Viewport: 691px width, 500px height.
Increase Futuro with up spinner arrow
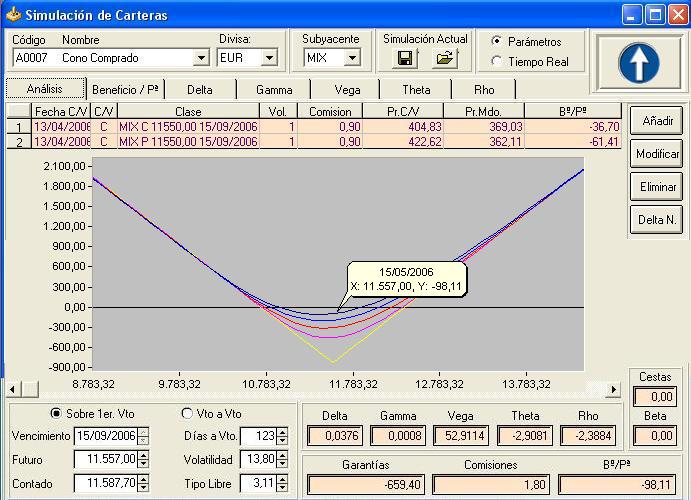[x=143, y=456]
